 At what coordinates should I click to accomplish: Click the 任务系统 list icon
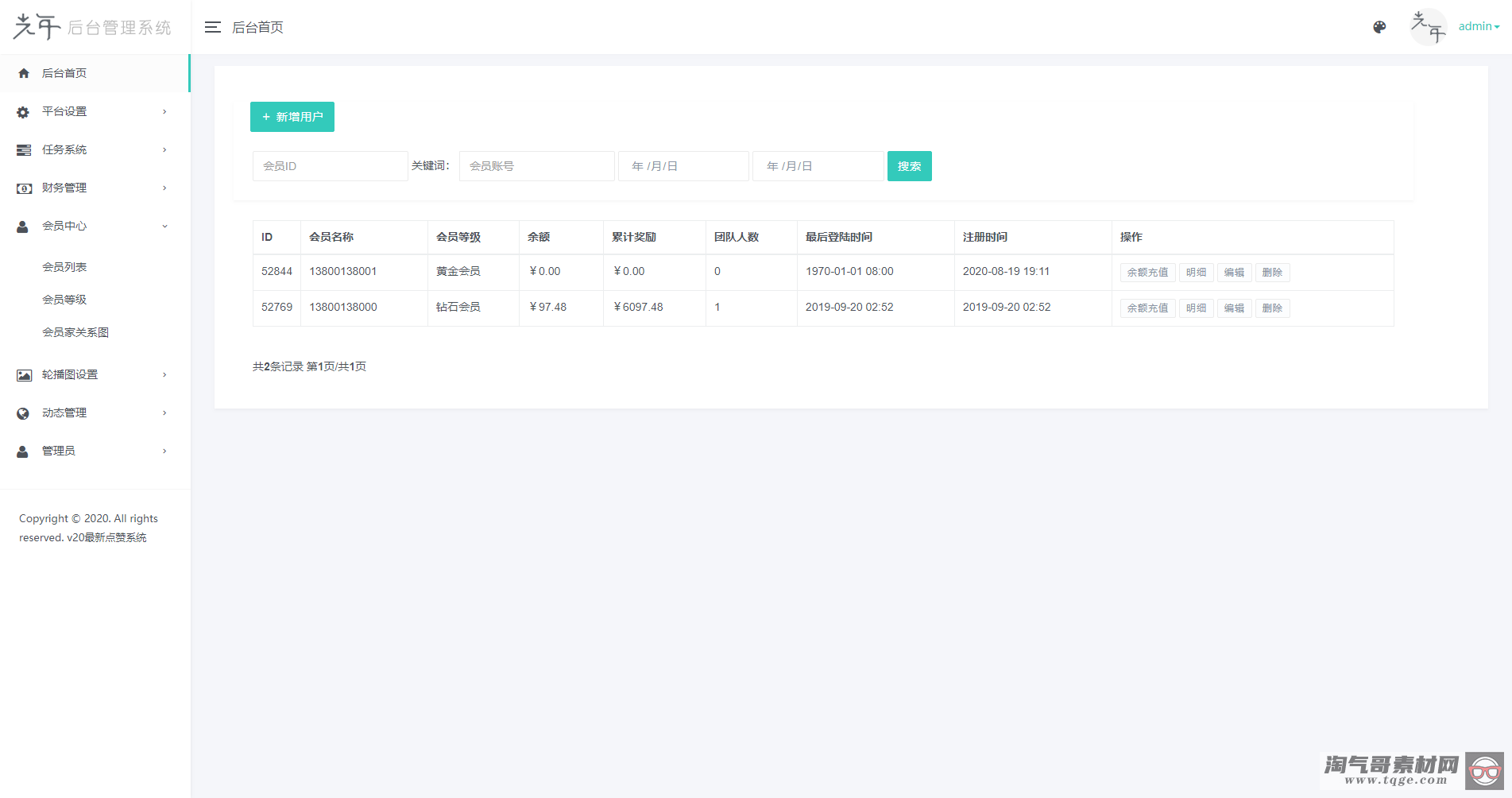pos(24,150)
